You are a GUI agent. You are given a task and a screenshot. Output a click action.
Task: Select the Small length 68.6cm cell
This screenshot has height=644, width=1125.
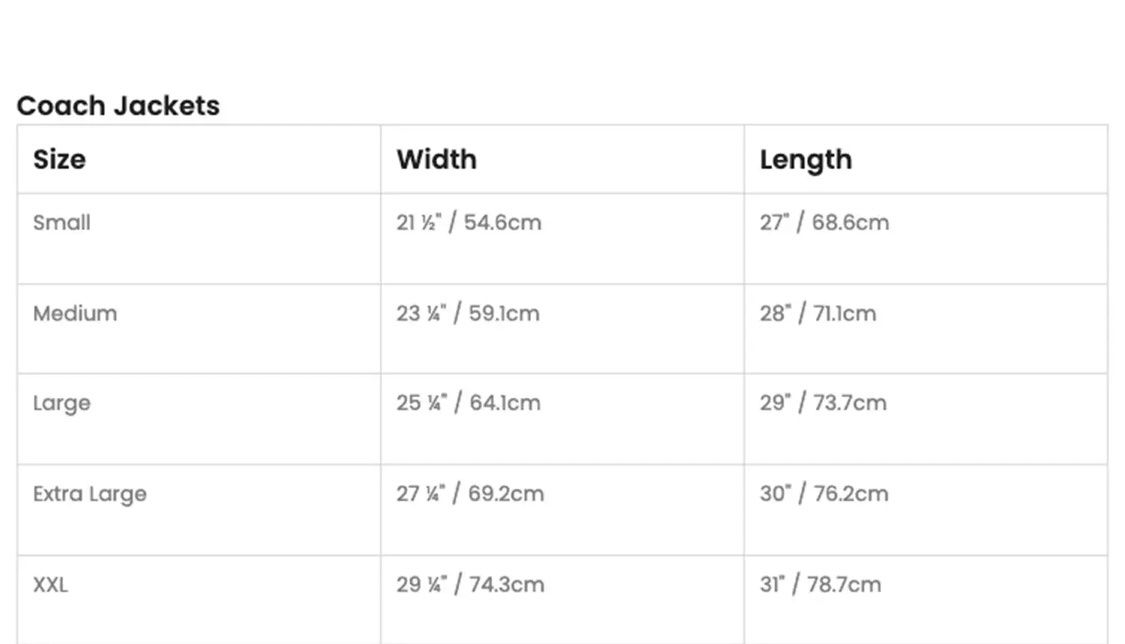pos(926,238)
